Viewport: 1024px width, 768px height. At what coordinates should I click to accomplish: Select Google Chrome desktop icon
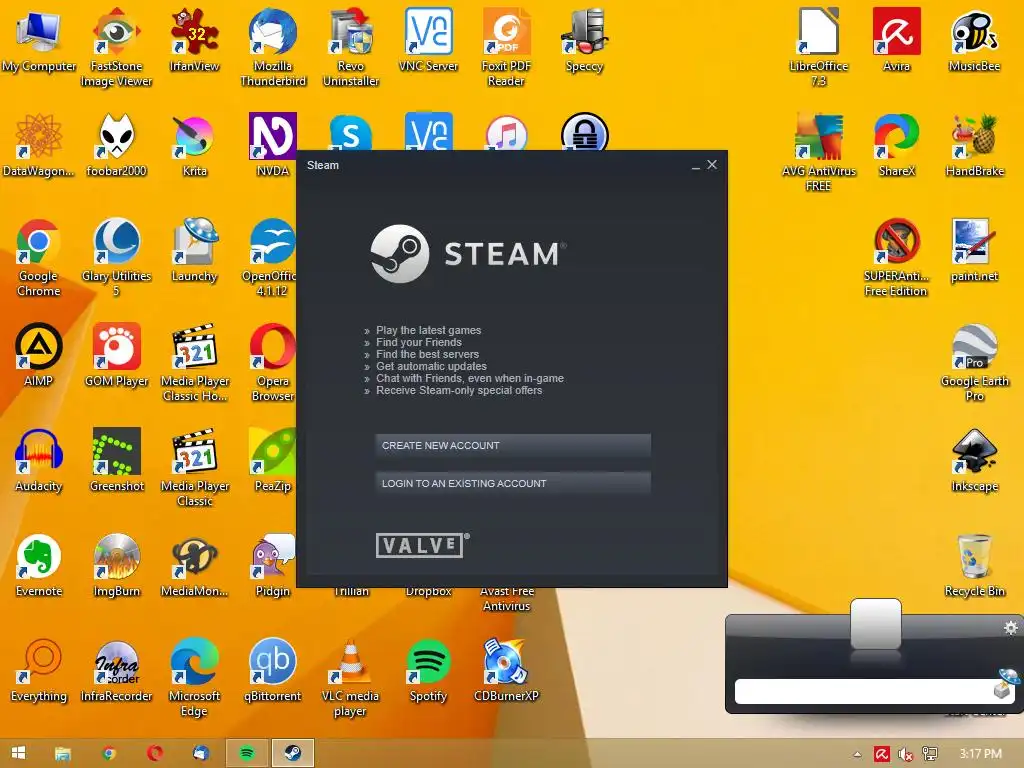coord(39,257)
